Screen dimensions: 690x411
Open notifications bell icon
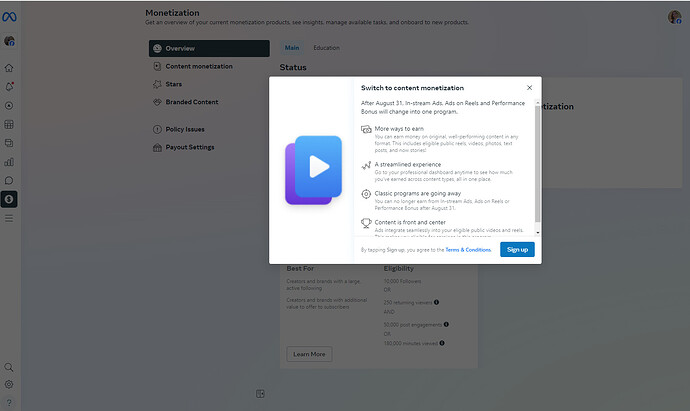9,87
